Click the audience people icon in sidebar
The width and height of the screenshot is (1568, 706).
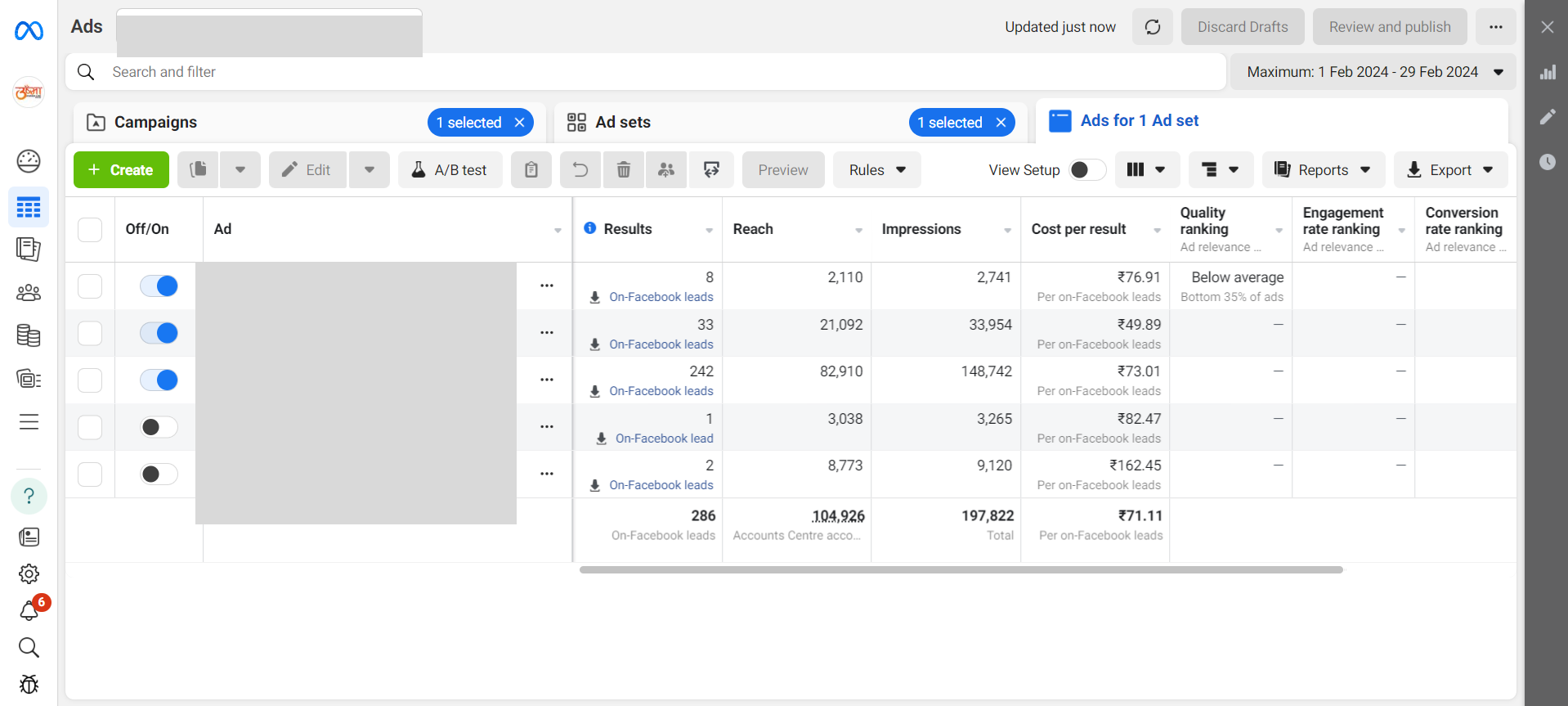click(x=29, y=293)
